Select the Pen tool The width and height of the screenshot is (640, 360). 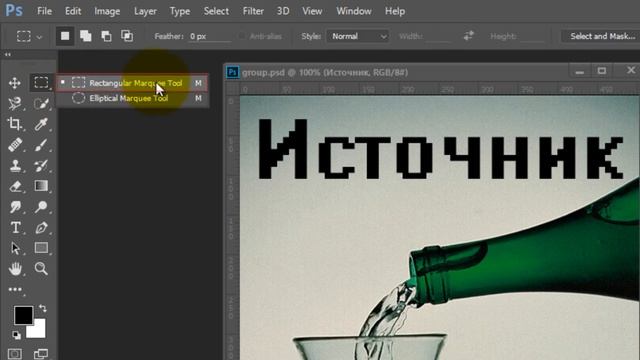coord(41,227)
